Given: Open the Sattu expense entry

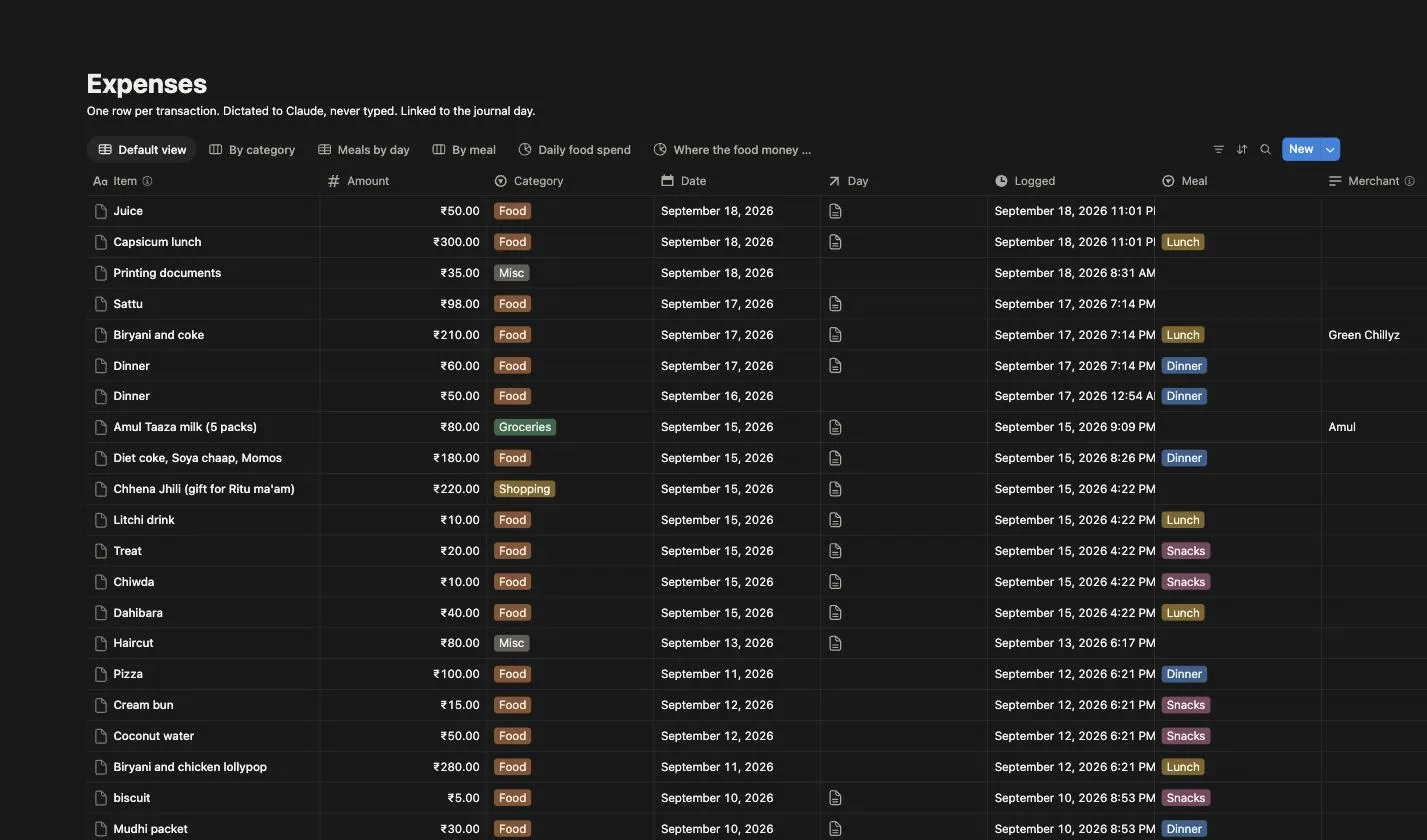Looking at the screenshot, I should [128, 304].
